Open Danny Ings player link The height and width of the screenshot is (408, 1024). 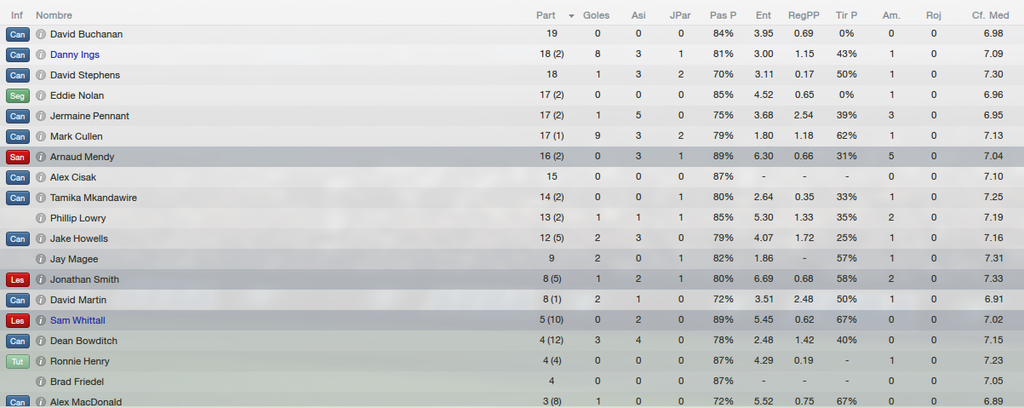point(75,54)
